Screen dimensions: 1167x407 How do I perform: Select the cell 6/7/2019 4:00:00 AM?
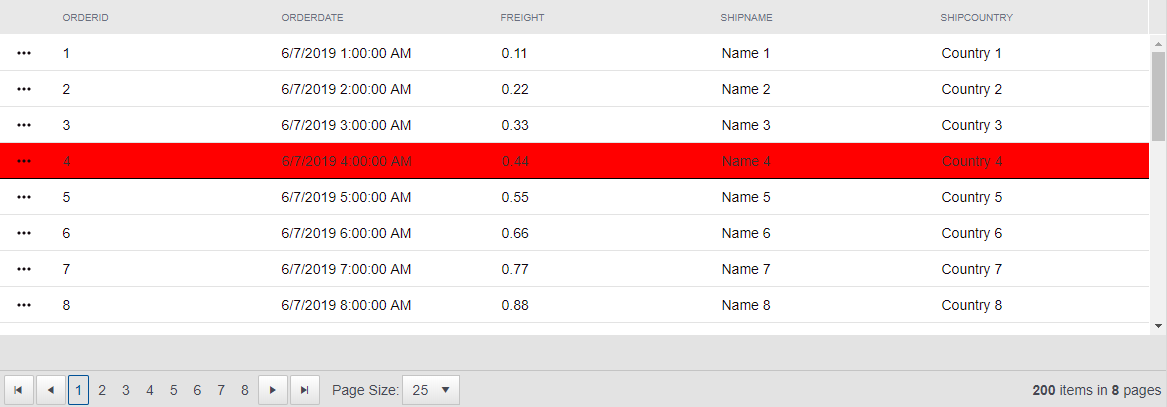coord(346,161)
